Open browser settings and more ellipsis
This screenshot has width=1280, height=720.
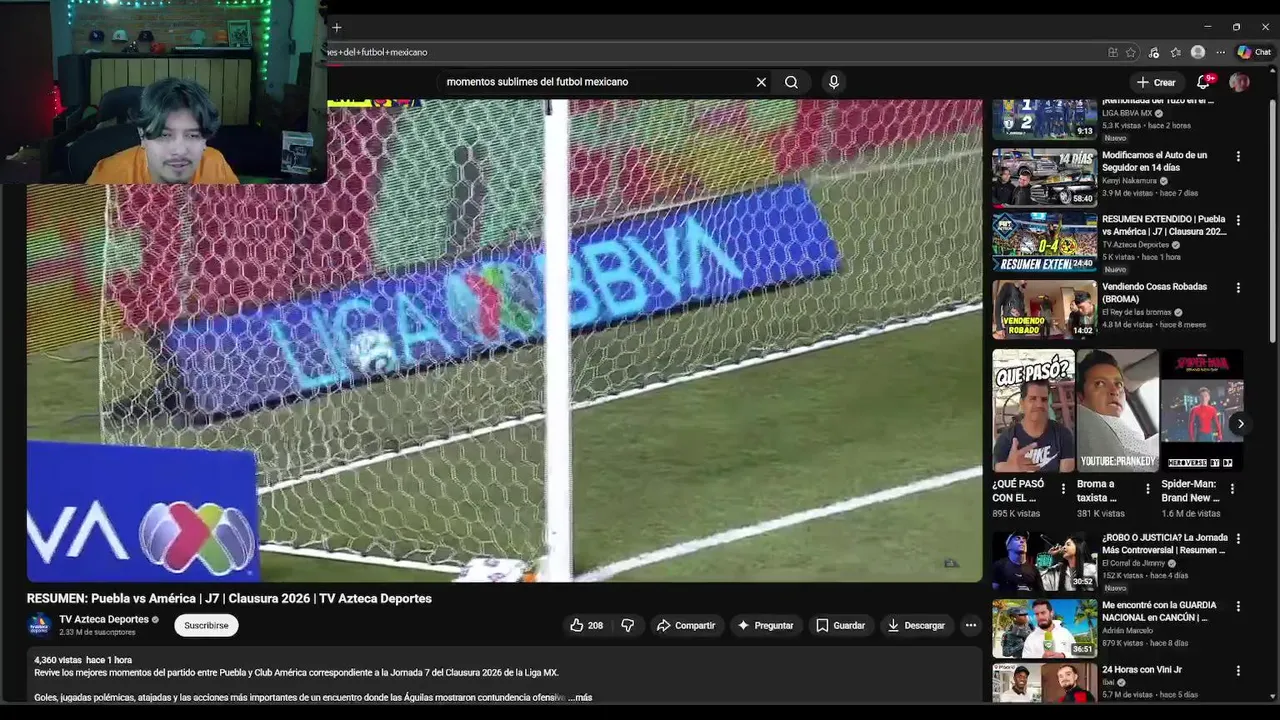1221,52
